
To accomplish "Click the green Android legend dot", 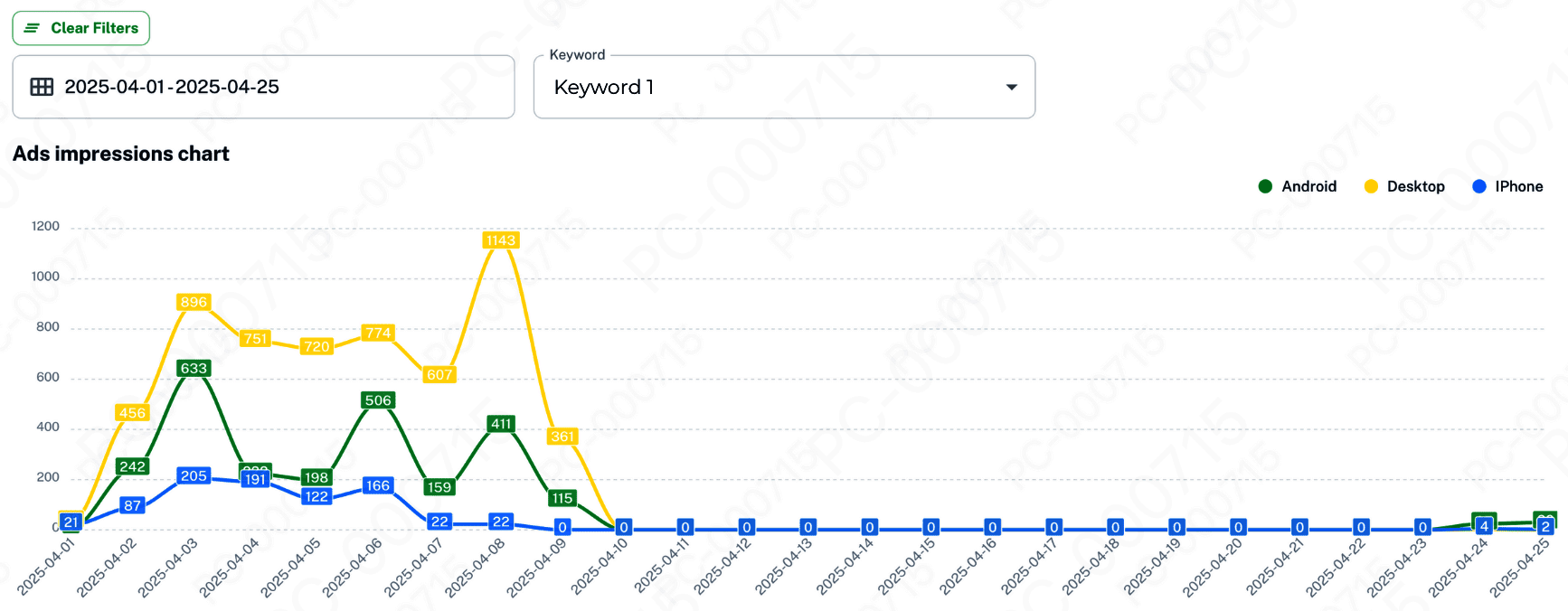I will coord(1265,186).
